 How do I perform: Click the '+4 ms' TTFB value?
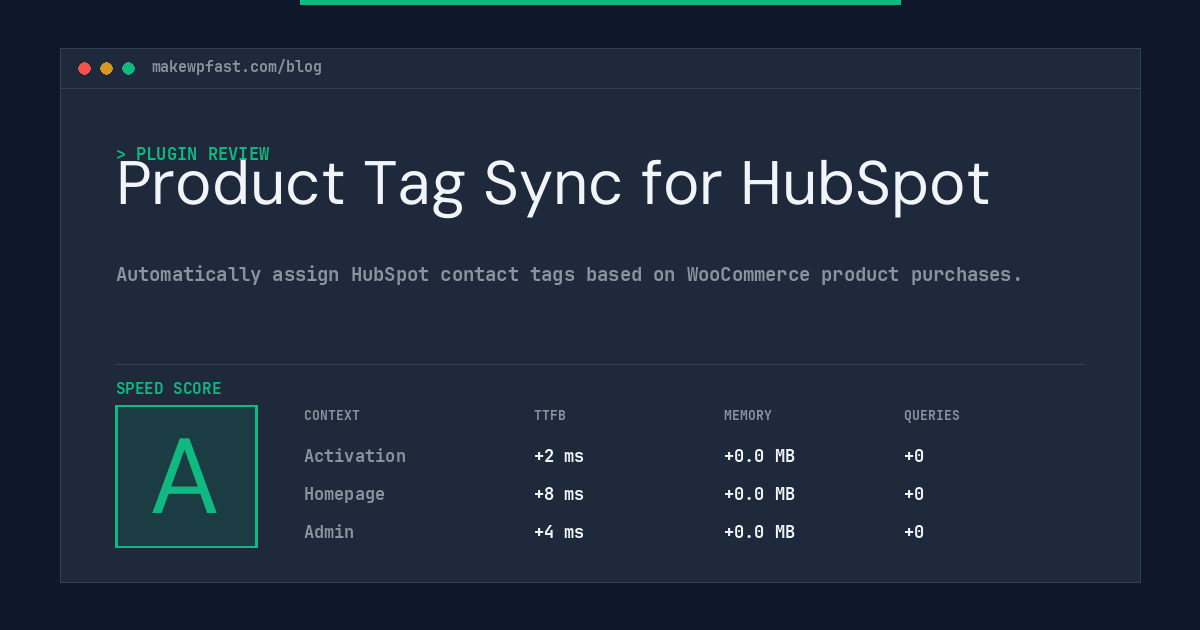(559, 532)
